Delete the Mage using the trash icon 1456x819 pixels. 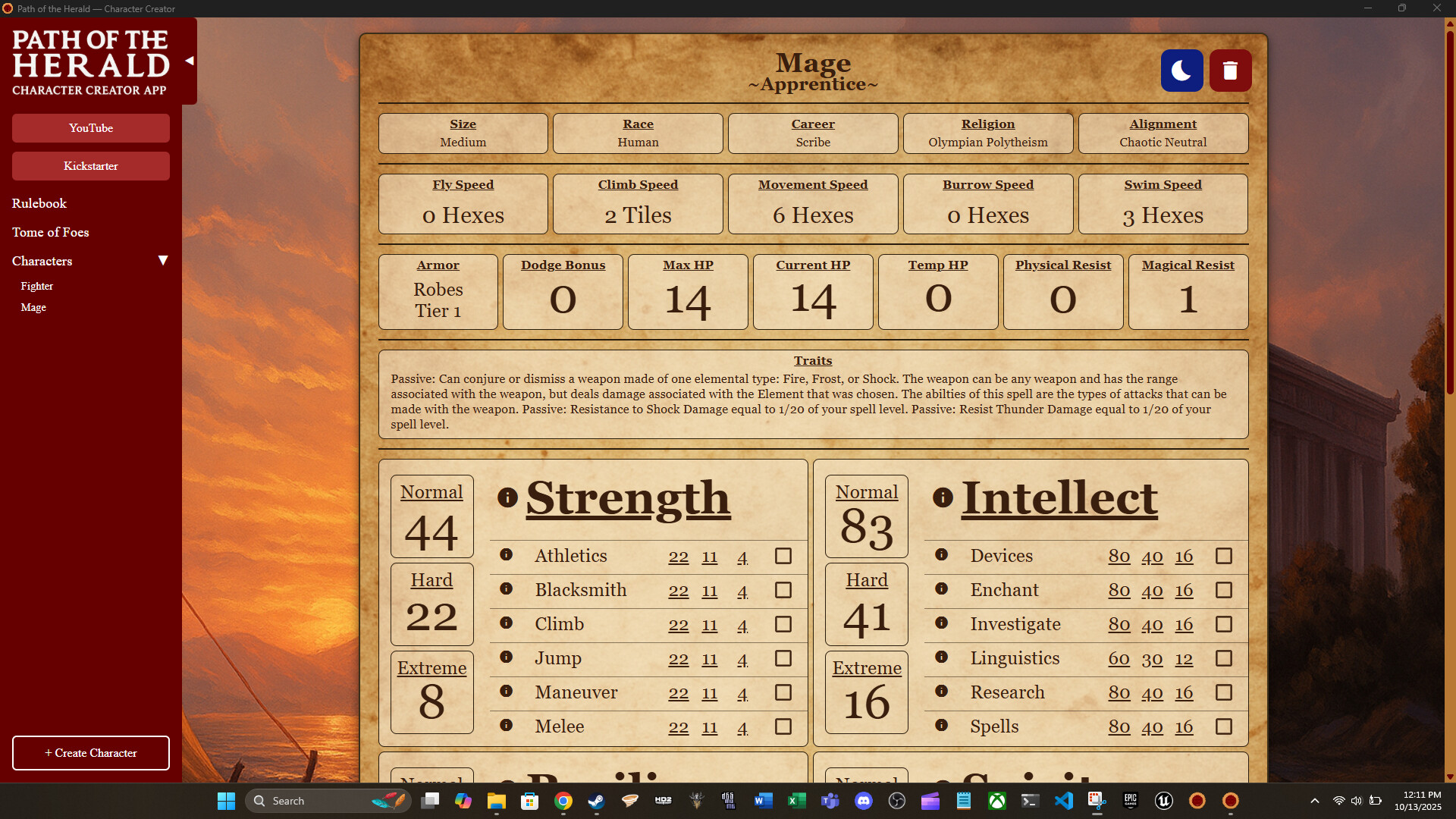tap(1230, 70)
